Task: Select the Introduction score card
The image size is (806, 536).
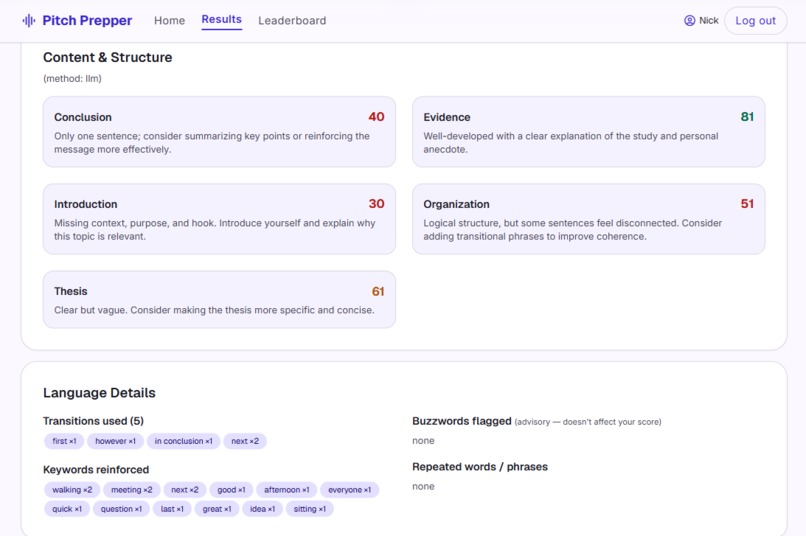Action: pyautogui.click(x=219, y=219)
